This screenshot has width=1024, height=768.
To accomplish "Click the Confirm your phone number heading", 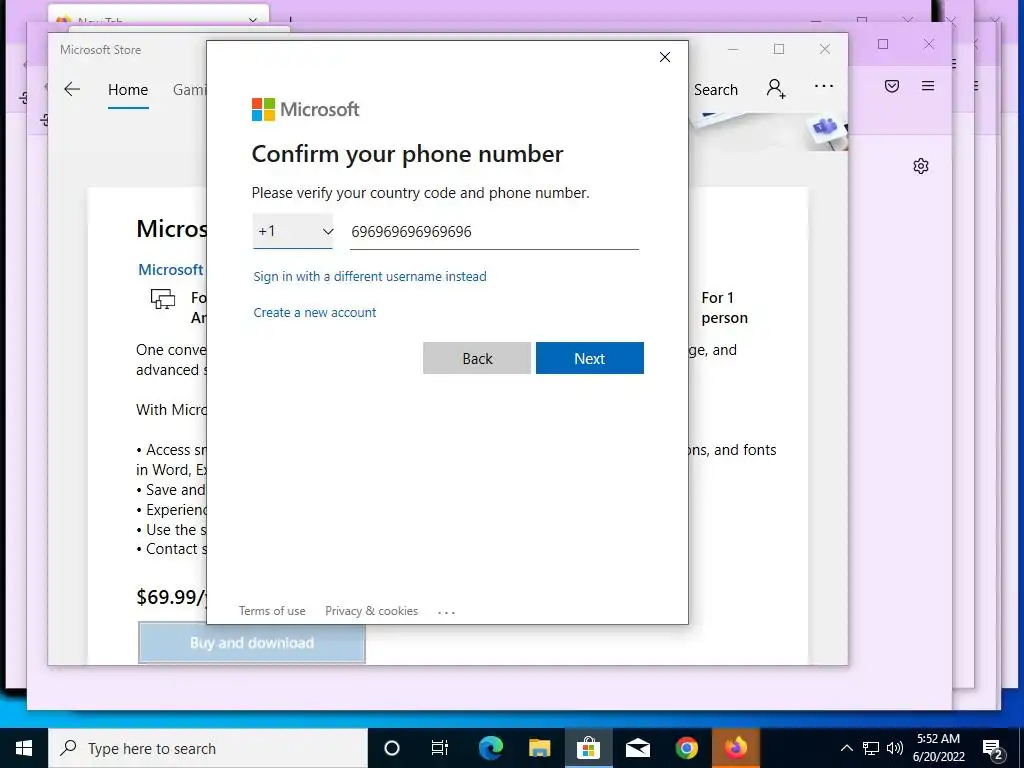I will 408,154.
